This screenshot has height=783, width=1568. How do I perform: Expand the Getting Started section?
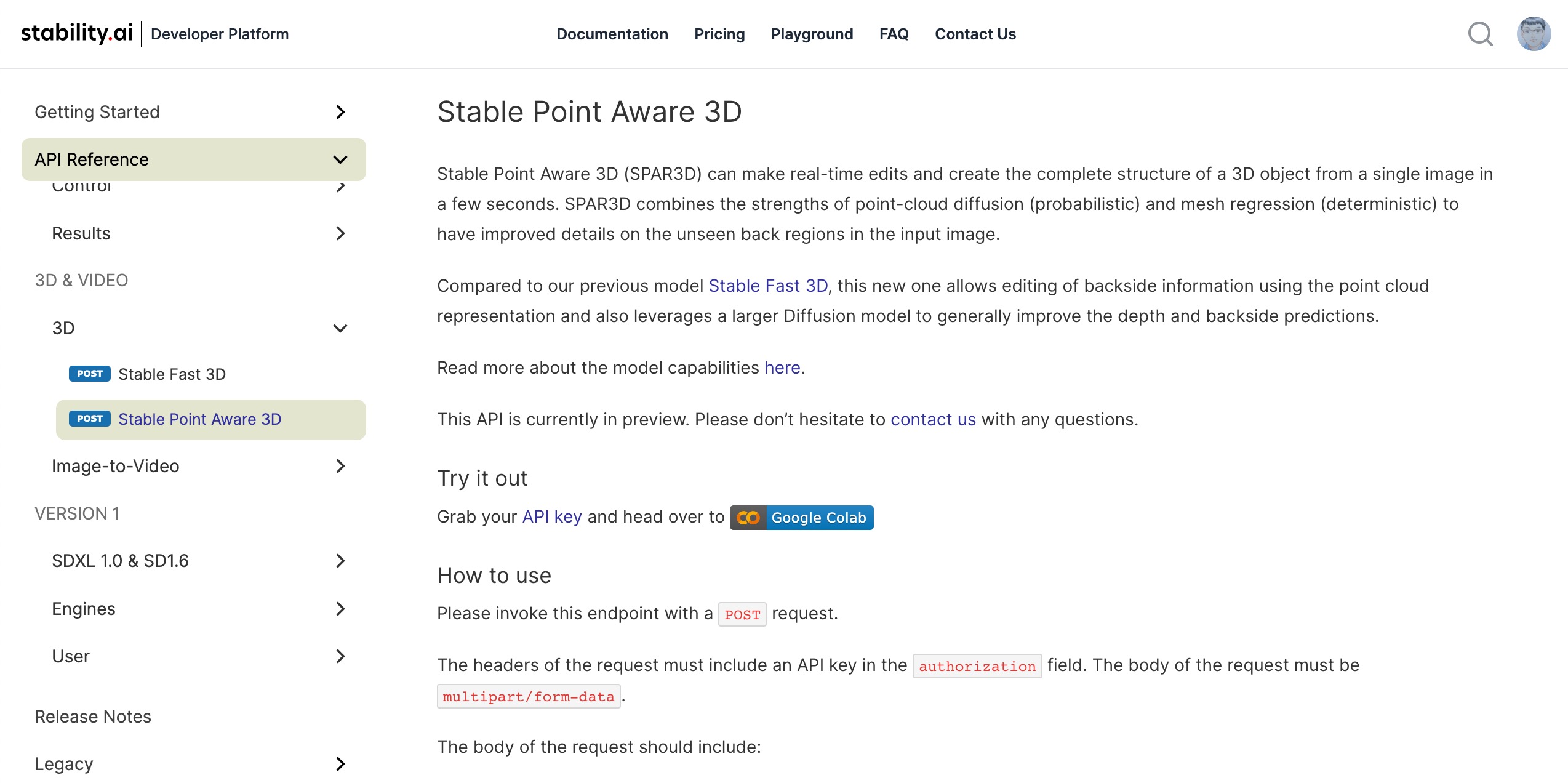(x=339, y=112)
